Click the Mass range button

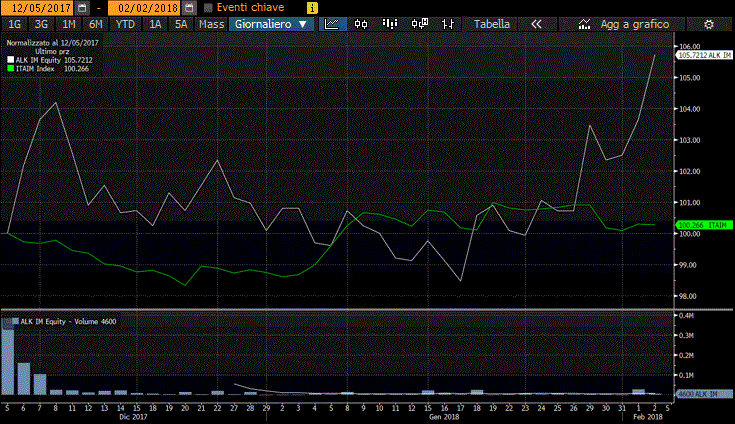[211, 23]
